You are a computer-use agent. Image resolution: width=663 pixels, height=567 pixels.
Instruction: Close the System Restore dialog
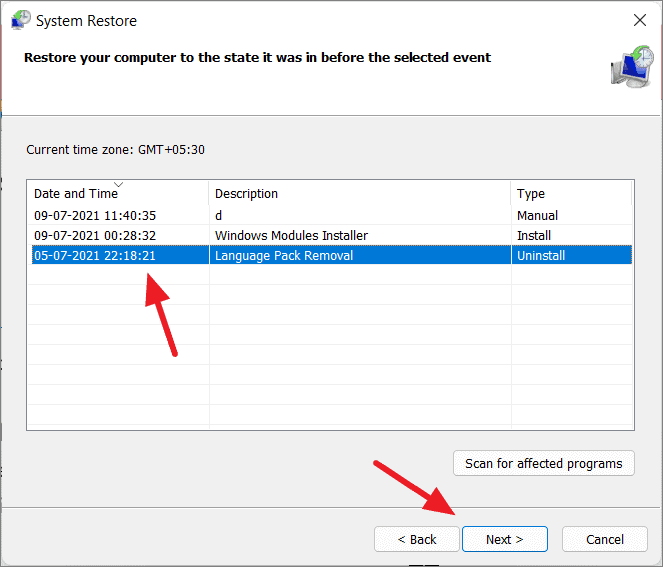click(x=639, y=20)
